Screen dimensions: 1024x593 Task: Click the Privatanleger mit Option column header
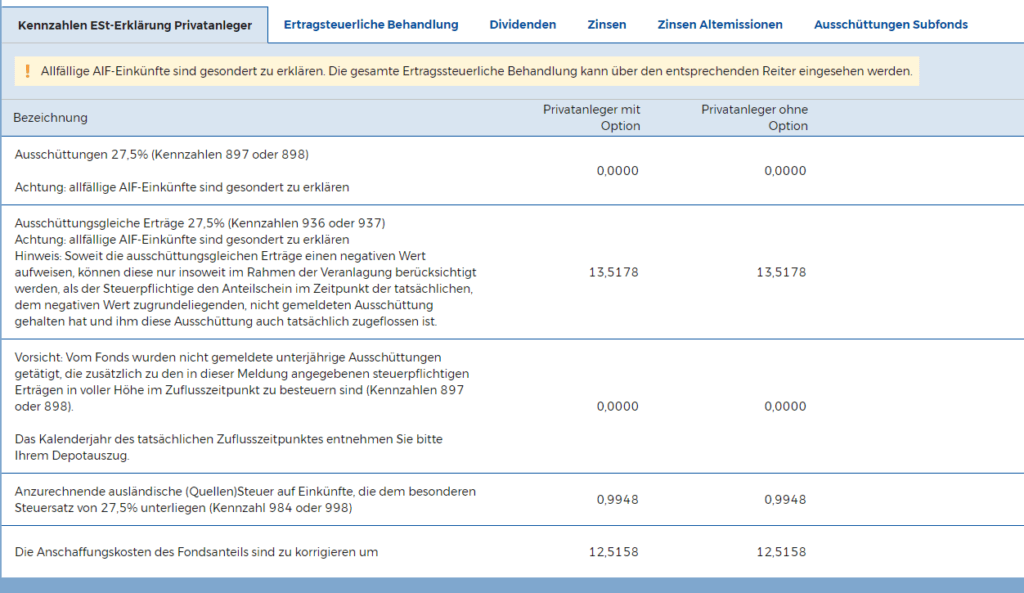click(x=592, y=118)
